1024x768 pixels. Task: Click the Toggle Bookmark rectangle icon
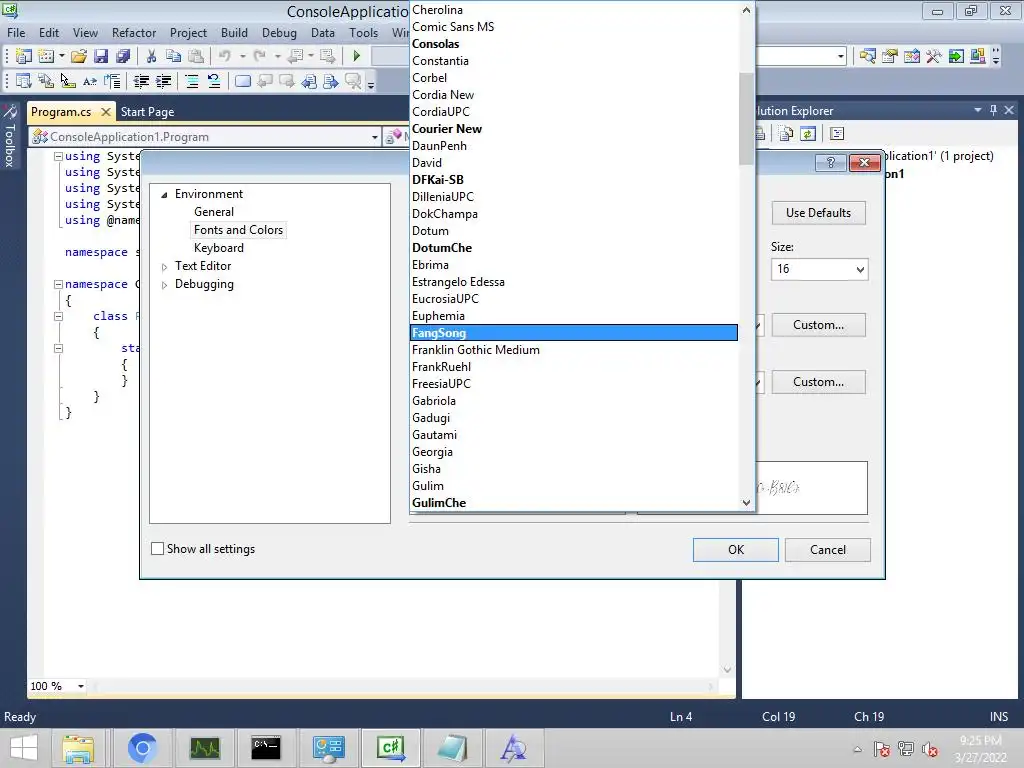click(242, 82)
